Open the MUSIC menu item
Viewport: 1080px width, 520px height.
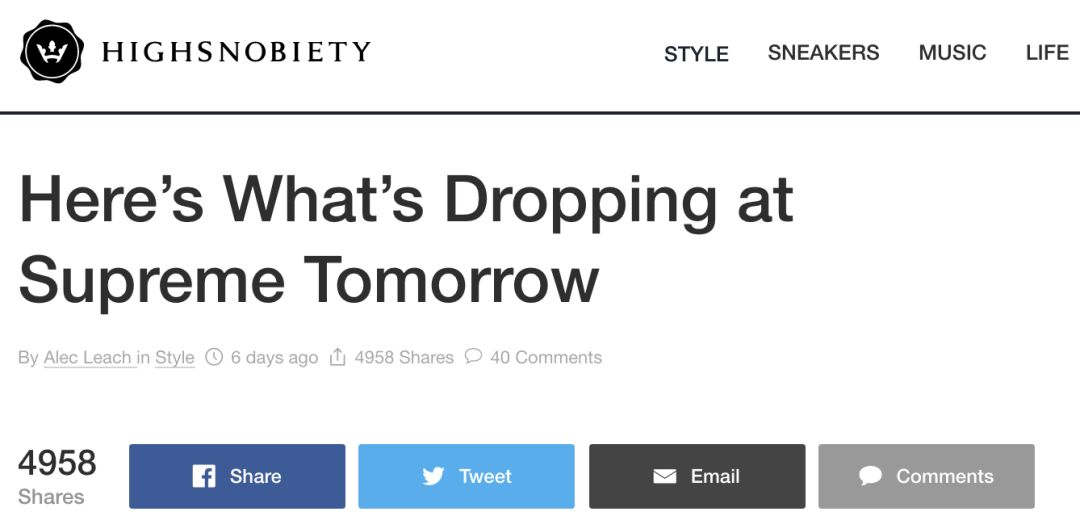tap(952, 53)
